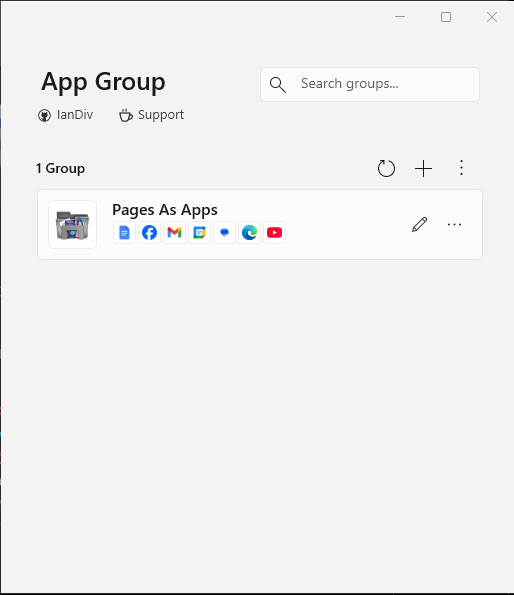Close the App Group window
This screenshot has height=595, width=514.
coord(492,17)
